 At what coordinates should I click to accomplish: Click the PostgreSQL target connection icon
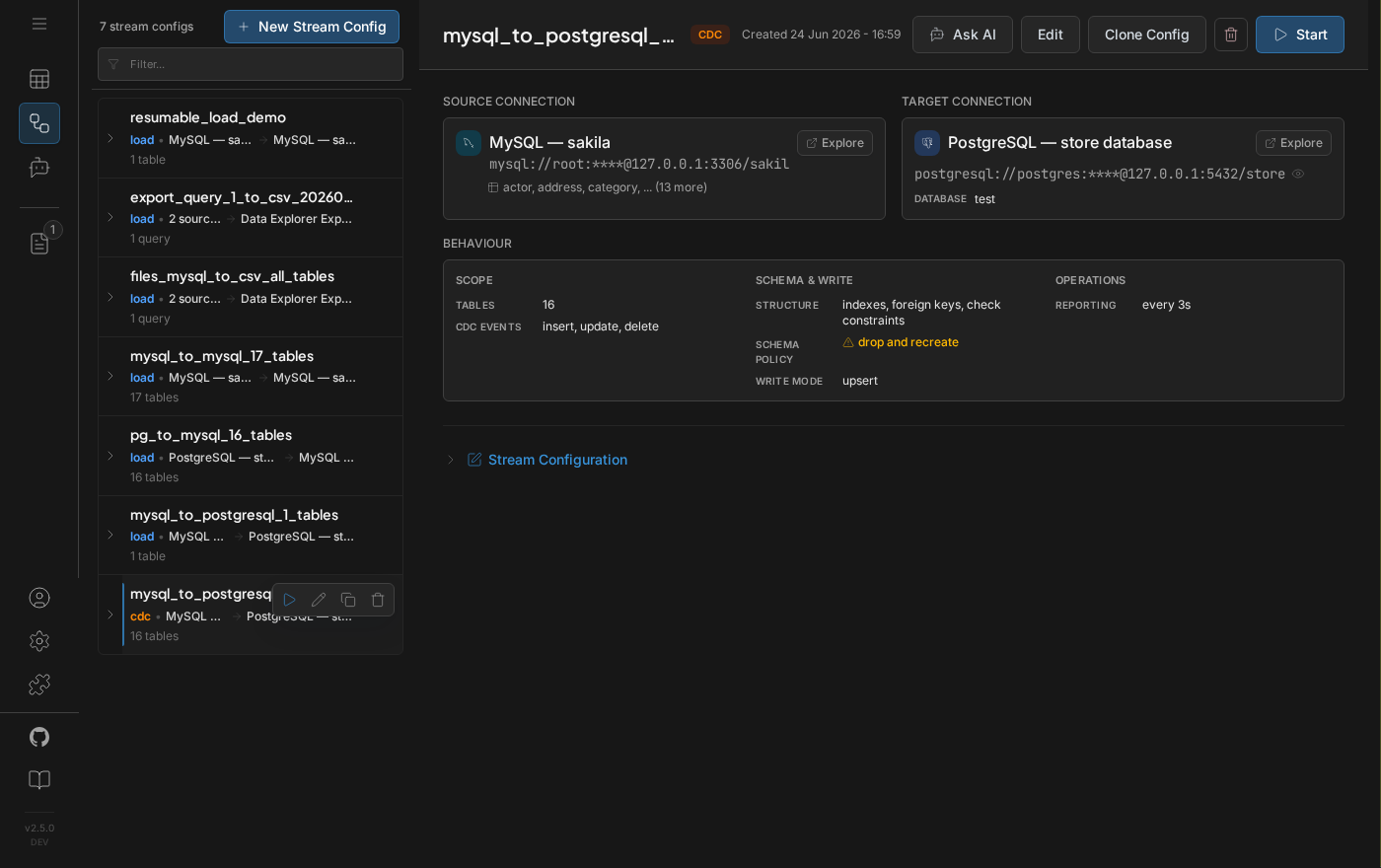click(x=927, y=143)
